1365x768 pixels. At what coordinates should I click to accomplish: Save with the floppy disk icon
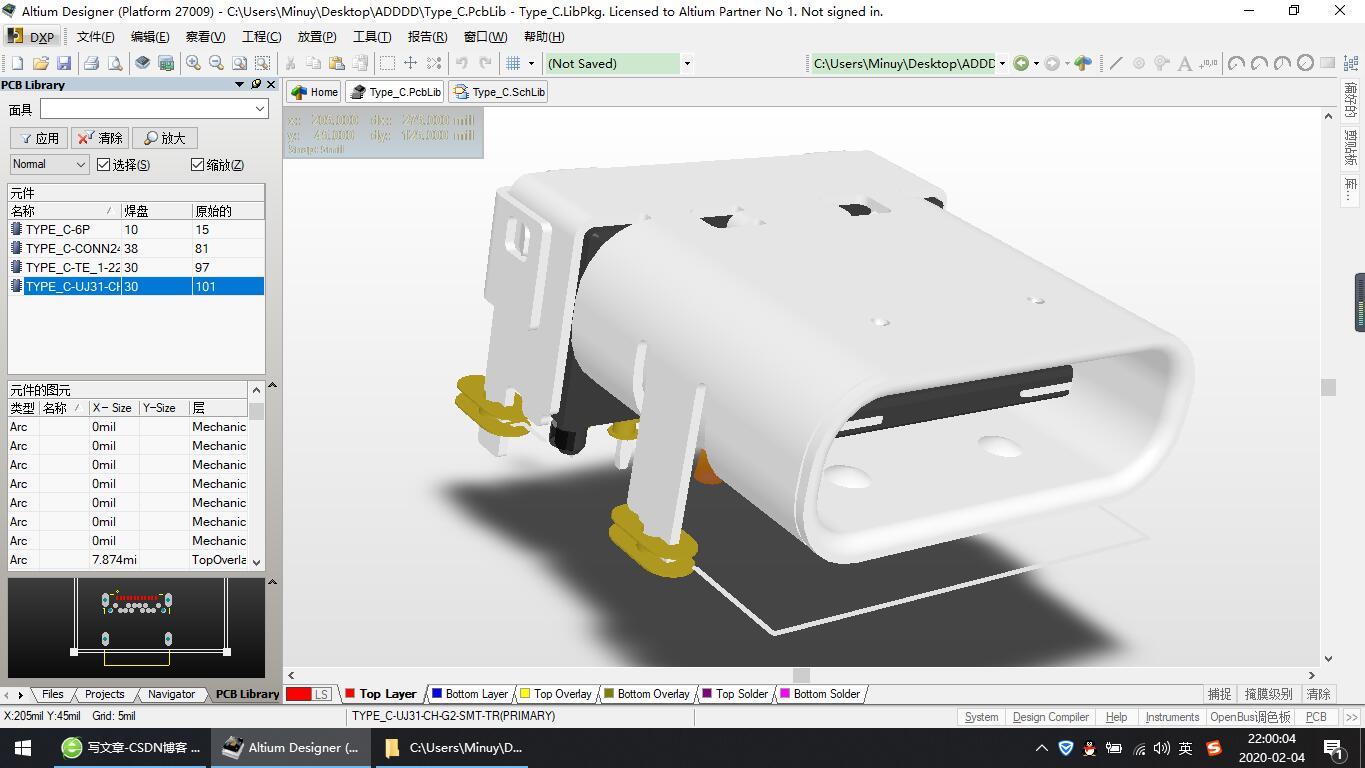(x=64, y=63)
